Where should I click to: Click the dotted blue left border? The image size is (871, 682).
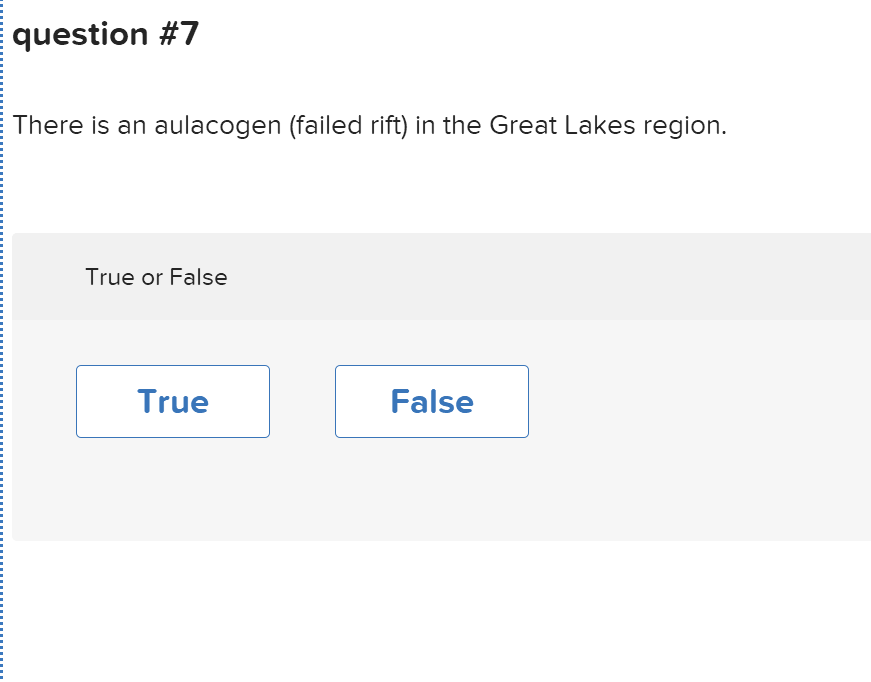[3, 340]
